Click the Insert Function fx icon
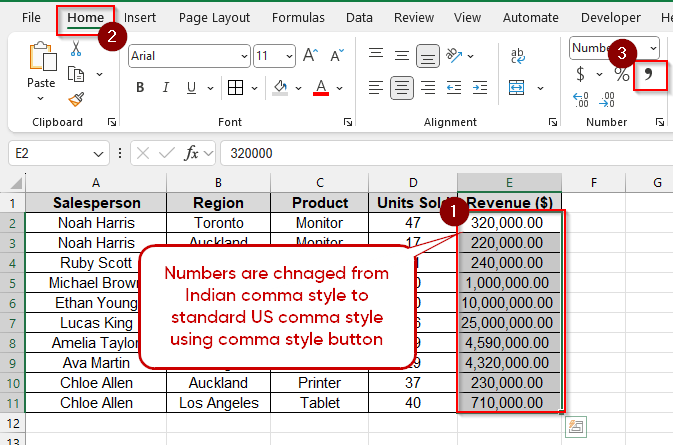This screenshot has height=445, width=673. pyautogui.click(x=192, y=153)
